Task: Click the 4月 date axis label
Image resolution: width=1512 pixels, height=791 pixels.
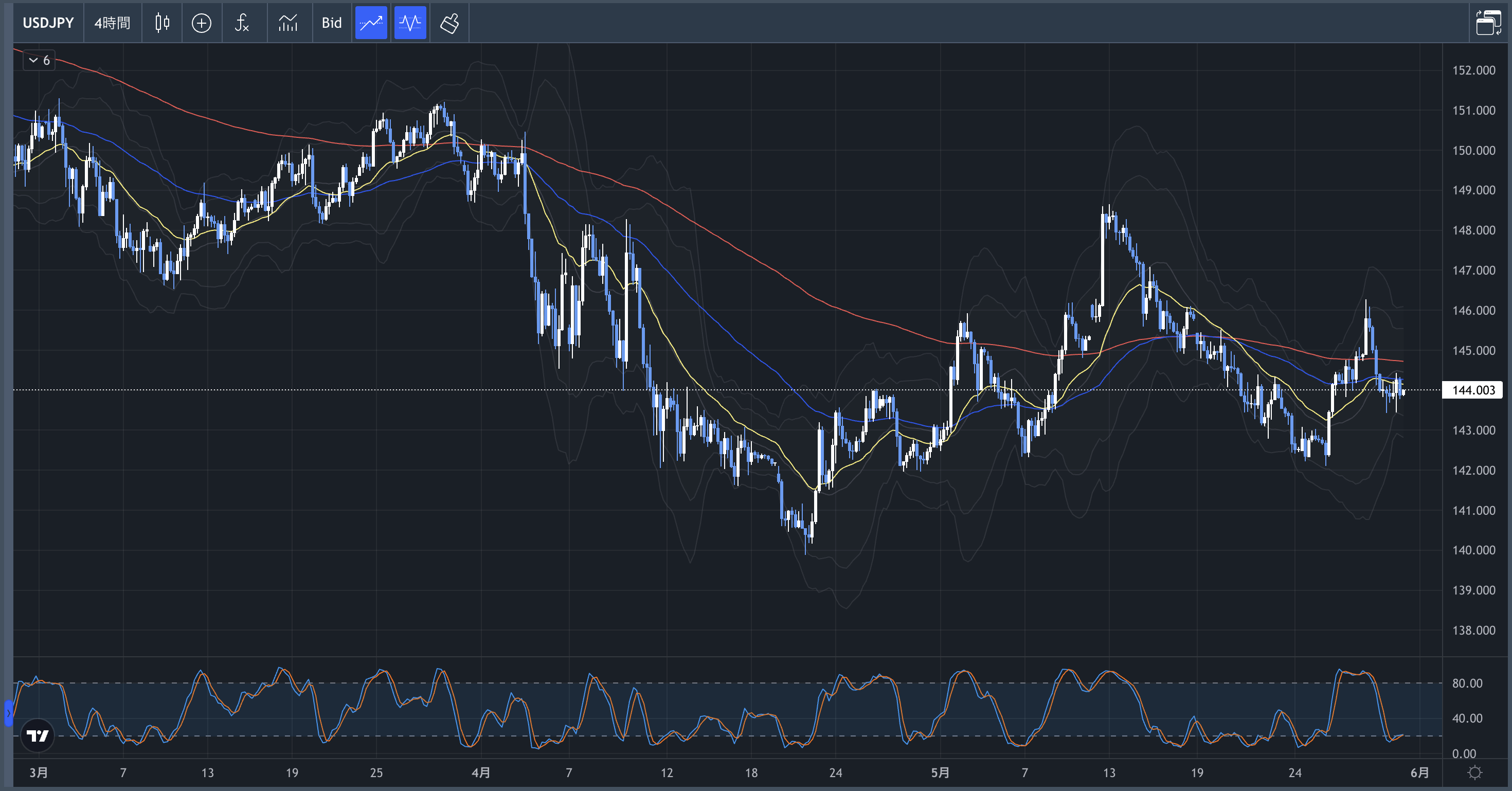Action: point(481,772)
